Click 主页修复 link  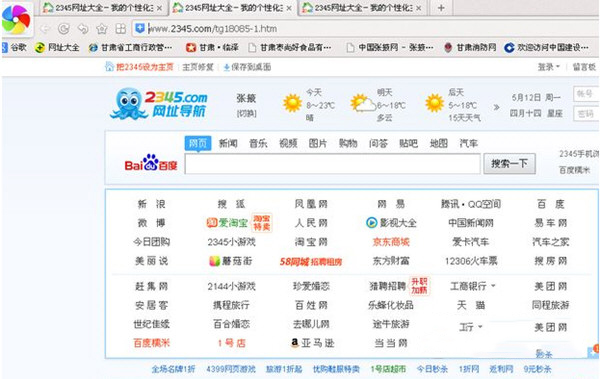[x=198, y=67]
